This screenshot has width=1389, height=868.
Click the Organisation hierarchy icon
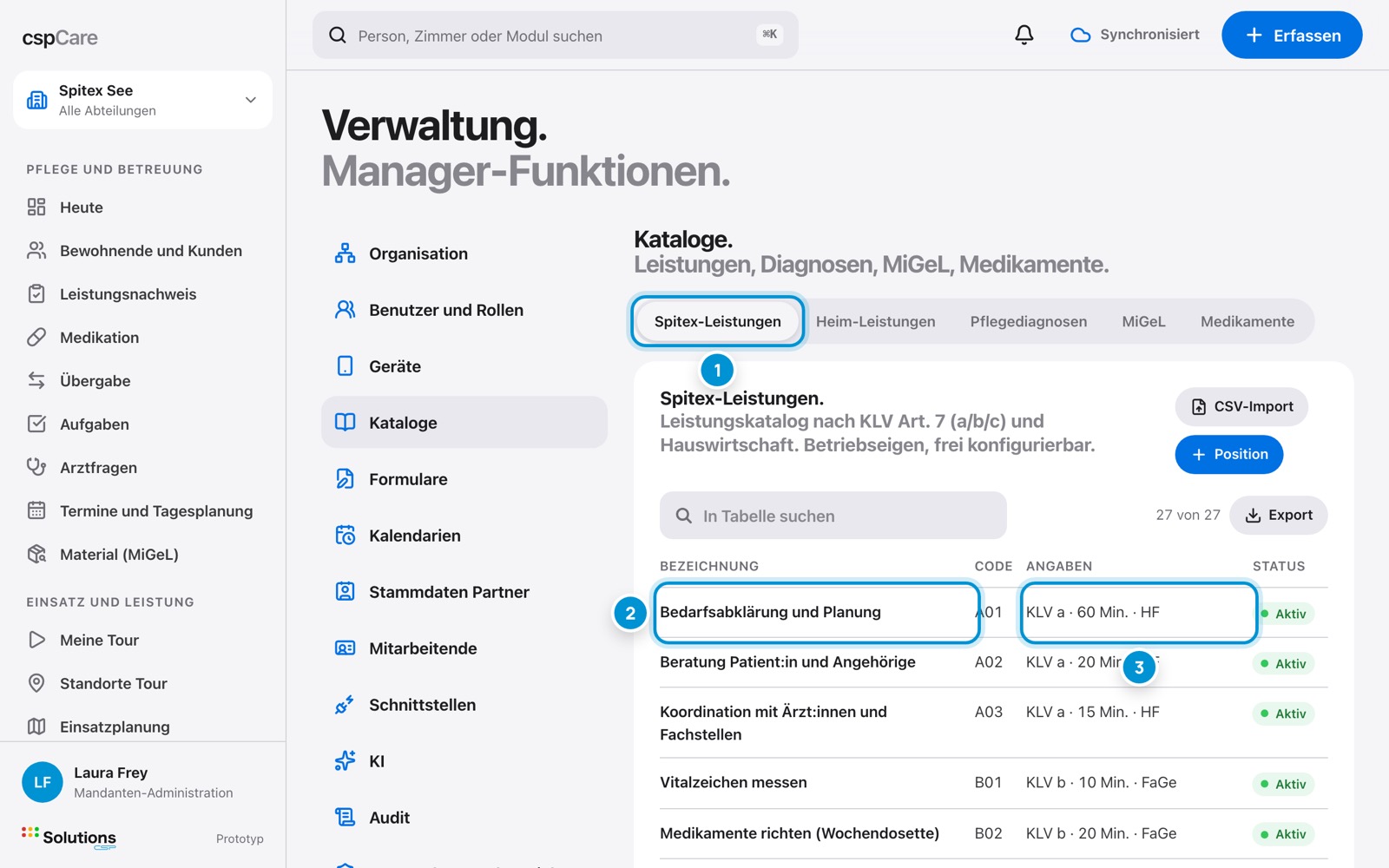tap(345, 253)
